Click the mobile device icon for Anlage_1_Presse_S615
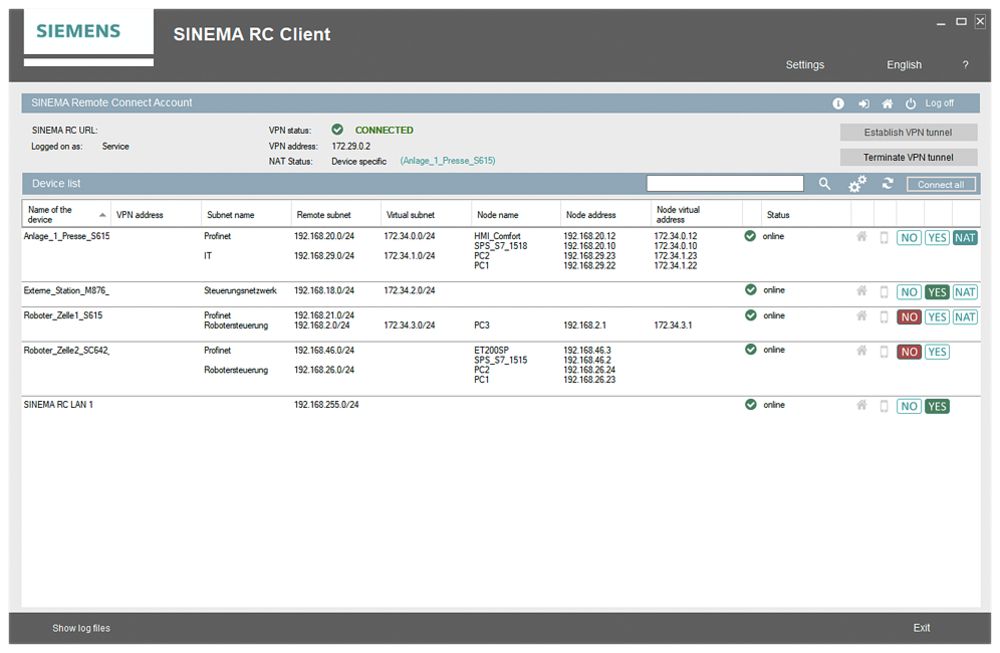1000x653 pixels. pos(884,237)
